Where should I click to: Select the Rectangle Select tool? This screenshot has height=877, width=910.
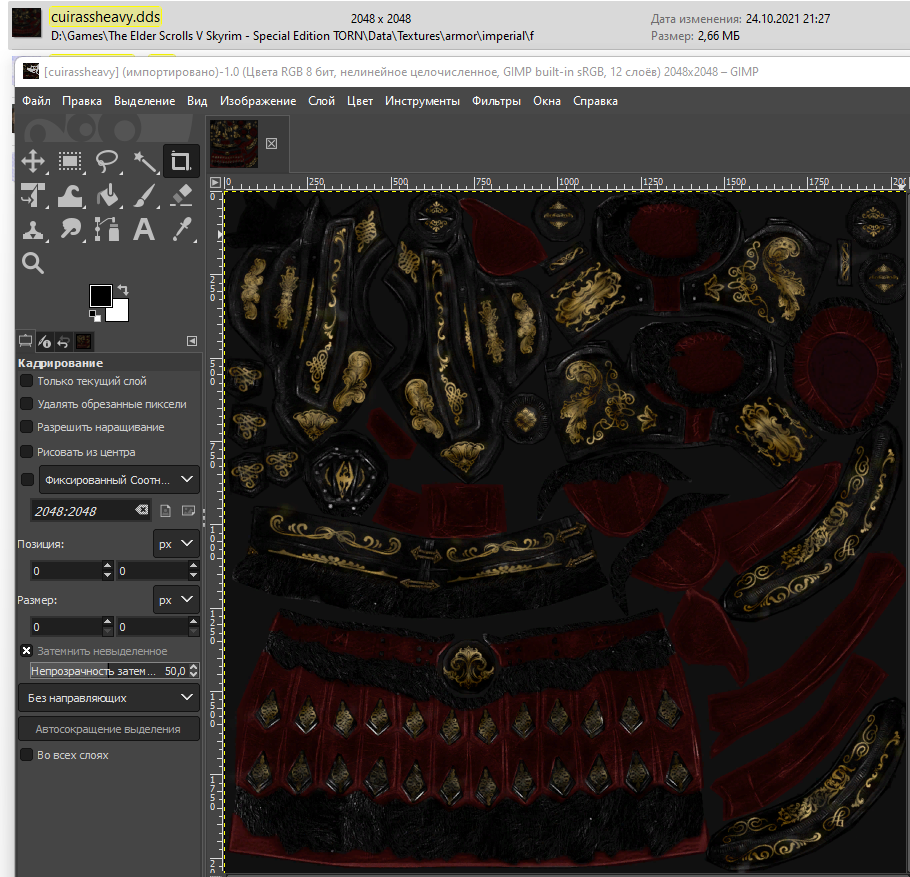[x=70, y=161]
